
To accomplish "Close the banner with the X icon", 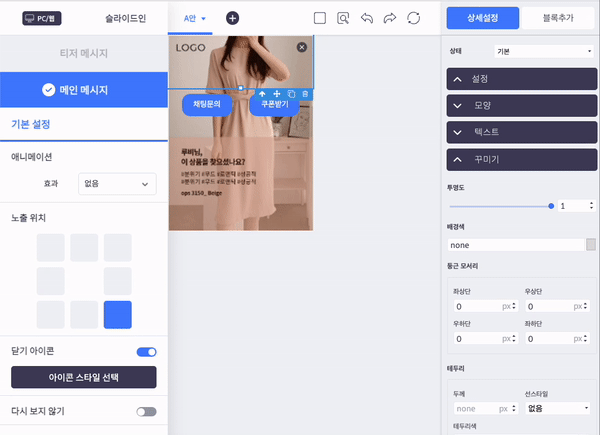I will click(302, 47).
